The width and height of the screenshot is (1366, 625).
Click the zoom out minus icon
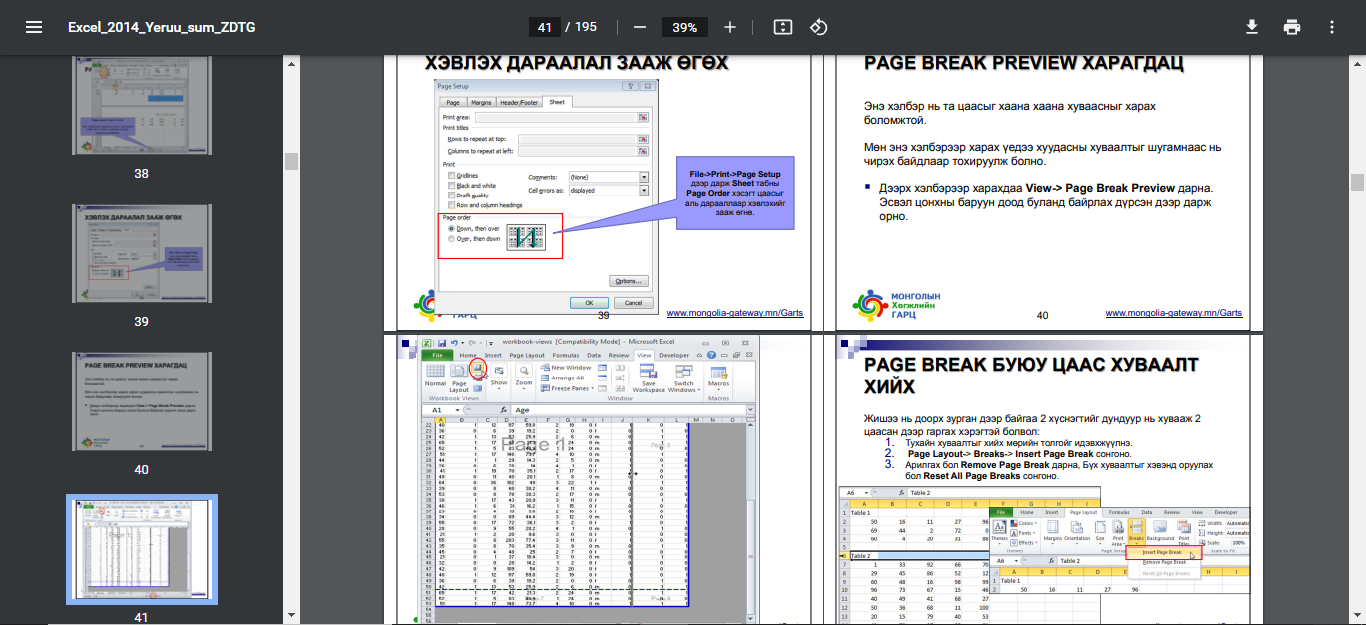640,27
